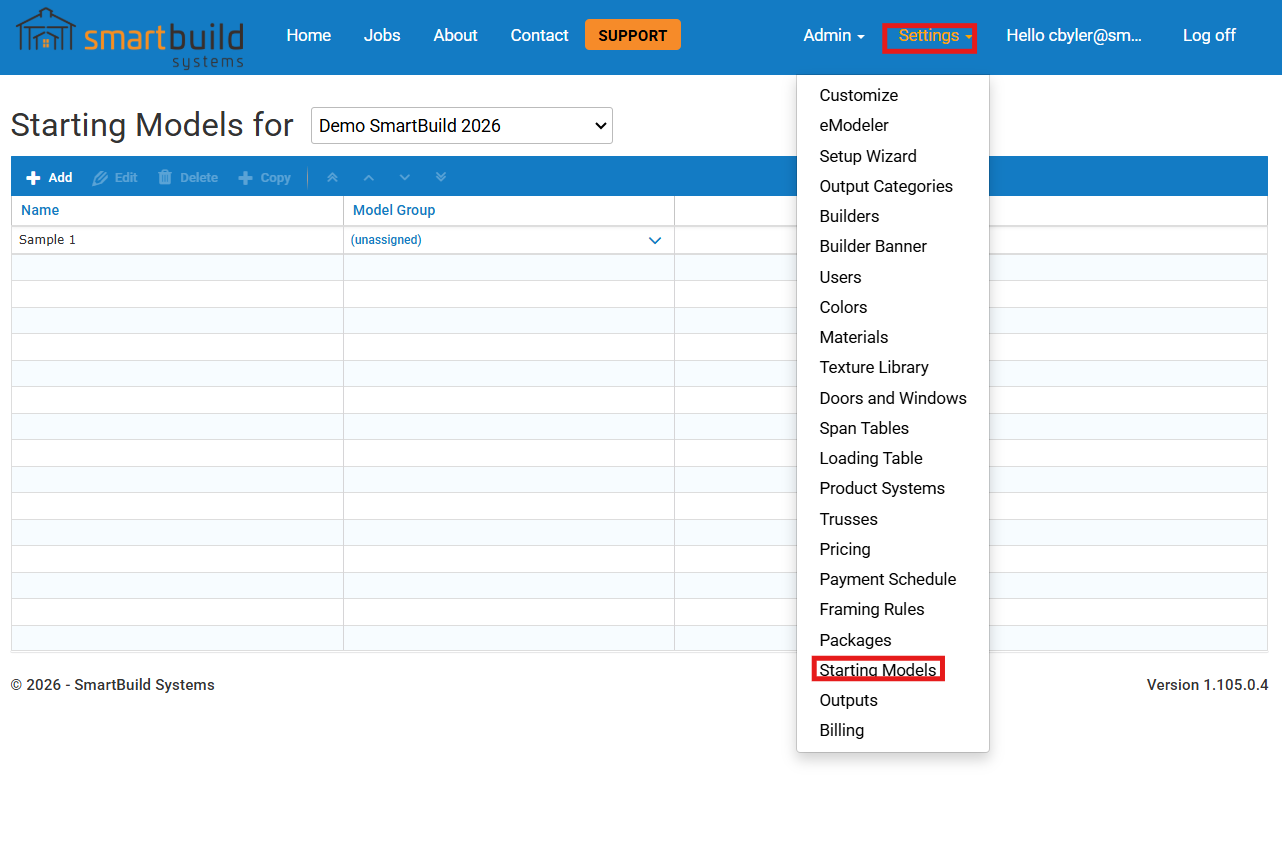Select Packages menu item
The width and height of the screenshot is (1282, 852).
855,640
